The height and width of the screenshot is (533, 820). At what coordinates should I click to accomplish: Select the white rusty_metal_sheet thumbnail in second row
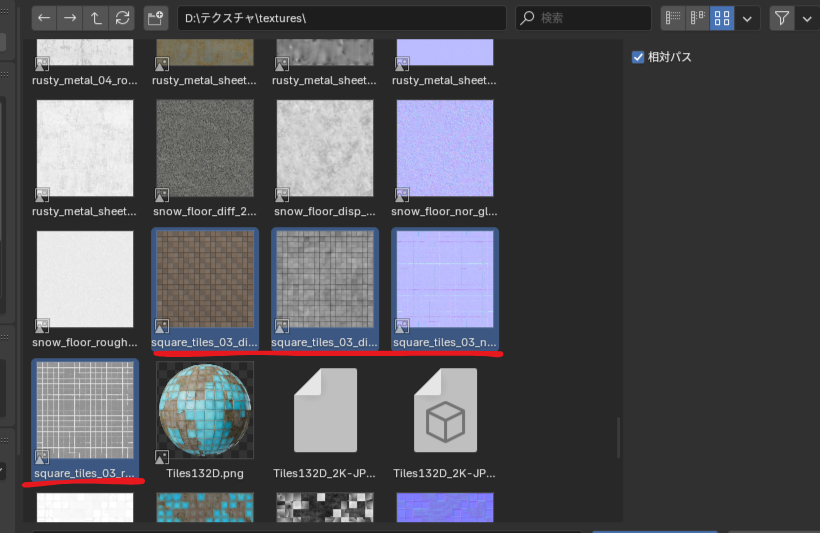click(85, 148)
